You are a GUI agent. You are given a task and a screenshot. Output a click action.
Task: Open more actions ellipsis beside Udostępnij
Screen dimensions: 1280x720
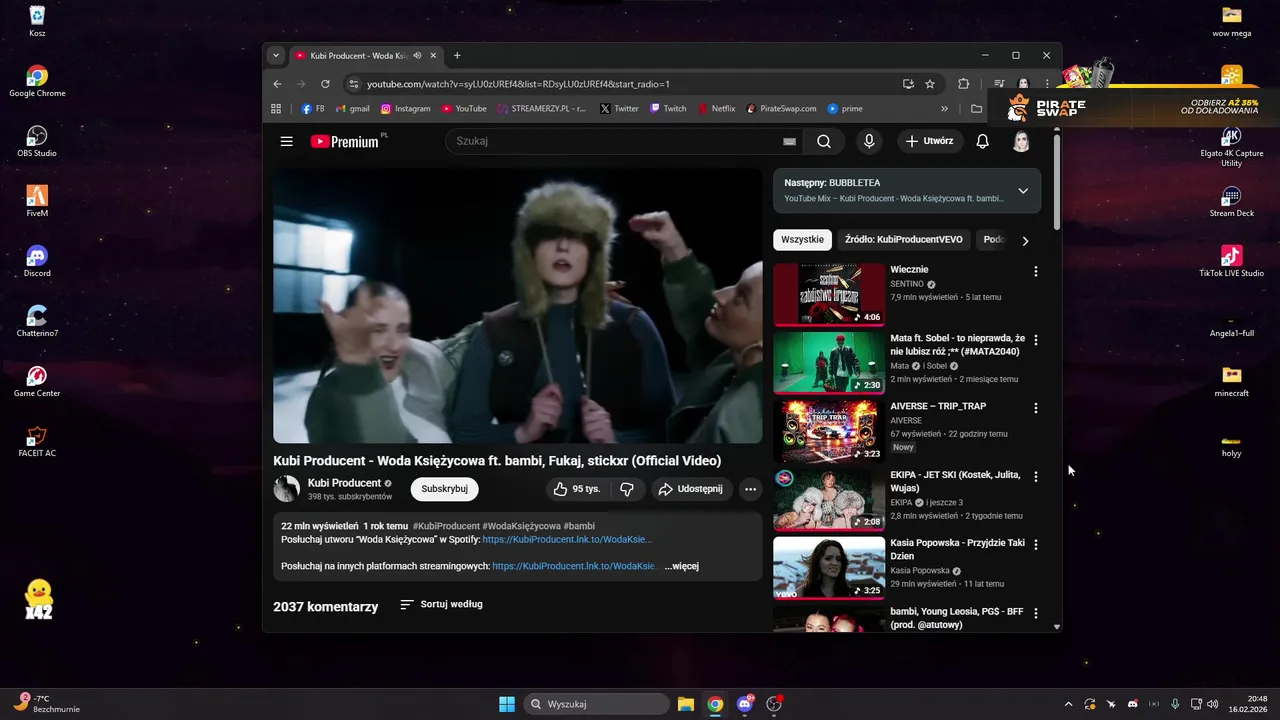pyautogui.click(x=750, y=489)
